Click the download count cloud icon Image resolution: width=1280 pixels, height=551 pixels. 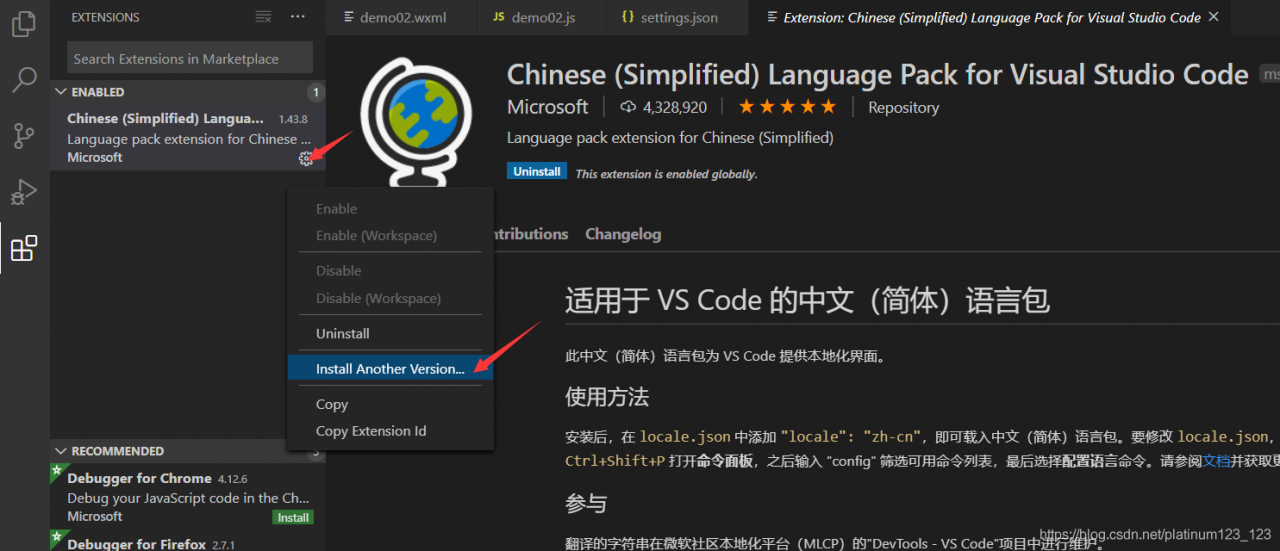coord(628,107)
